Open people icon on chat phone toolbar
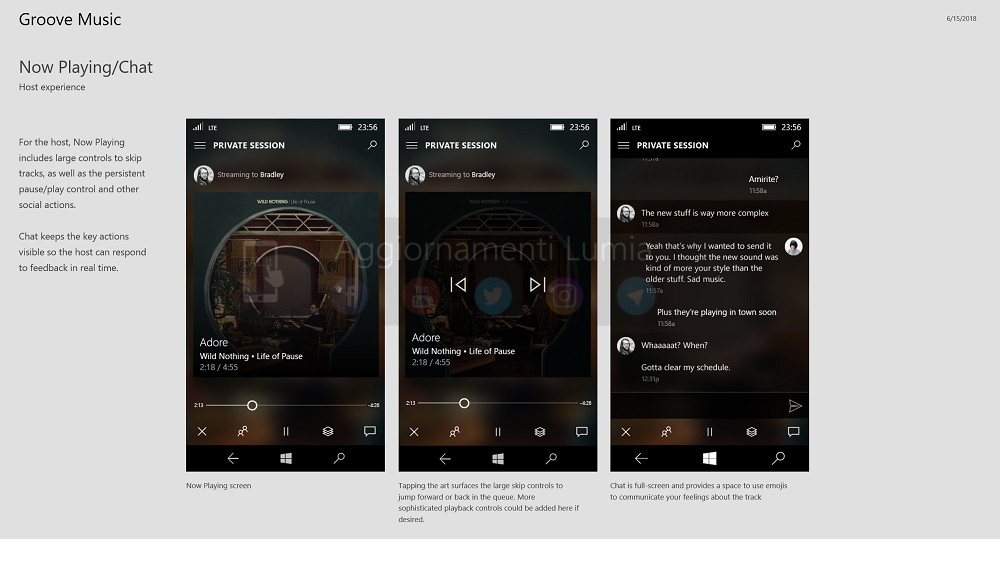Screen dimensions: 1000x572 (666, 432)
